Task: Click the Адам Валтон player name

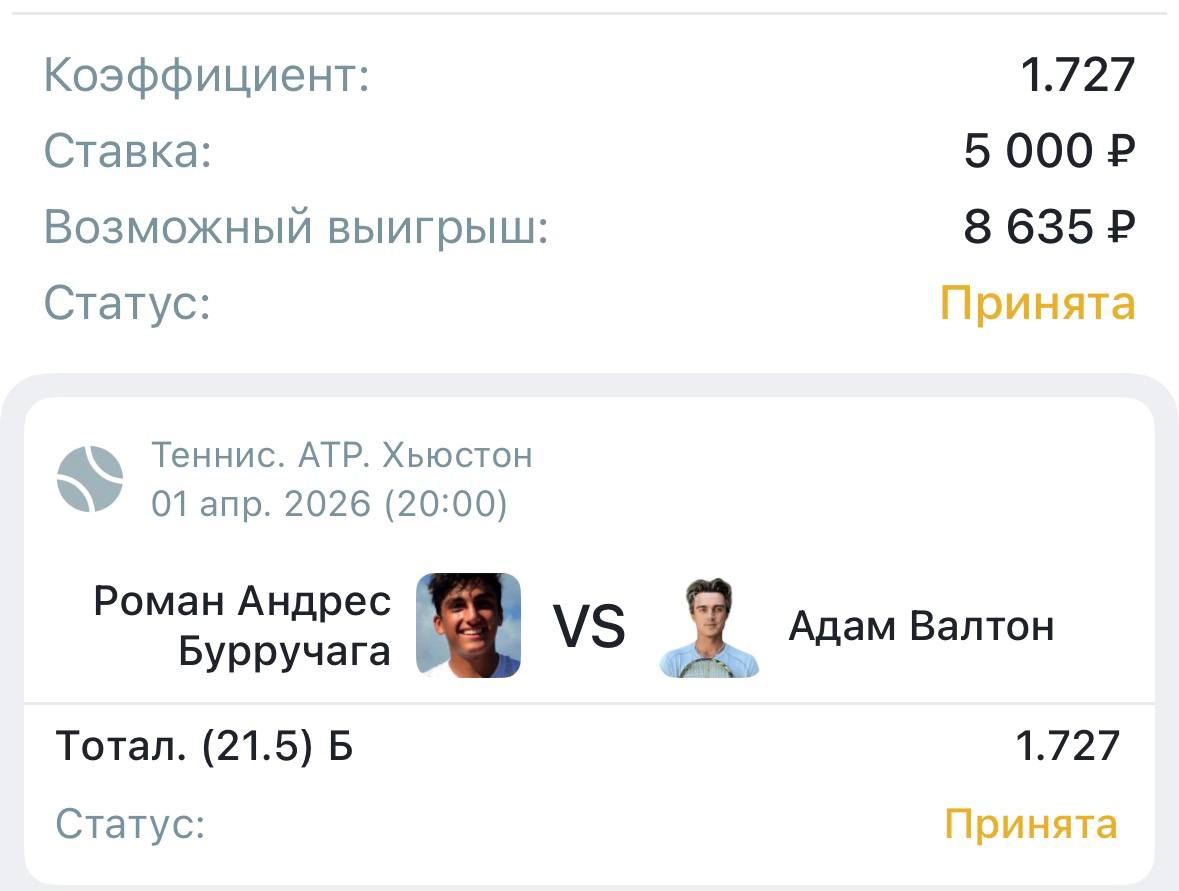Action: coord(921,626)
